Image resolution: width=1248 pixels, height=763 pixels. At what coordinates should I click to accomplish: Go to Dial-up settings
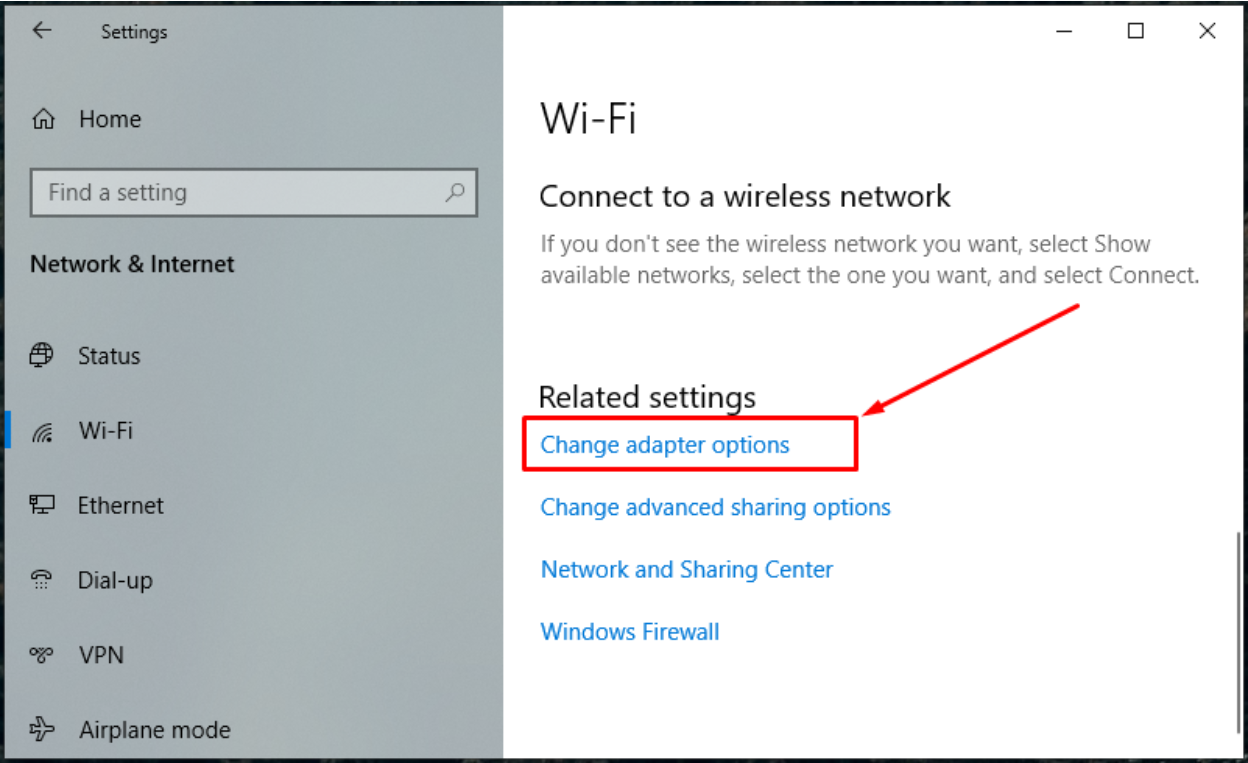pyautogui.click(x=115, y=581)
